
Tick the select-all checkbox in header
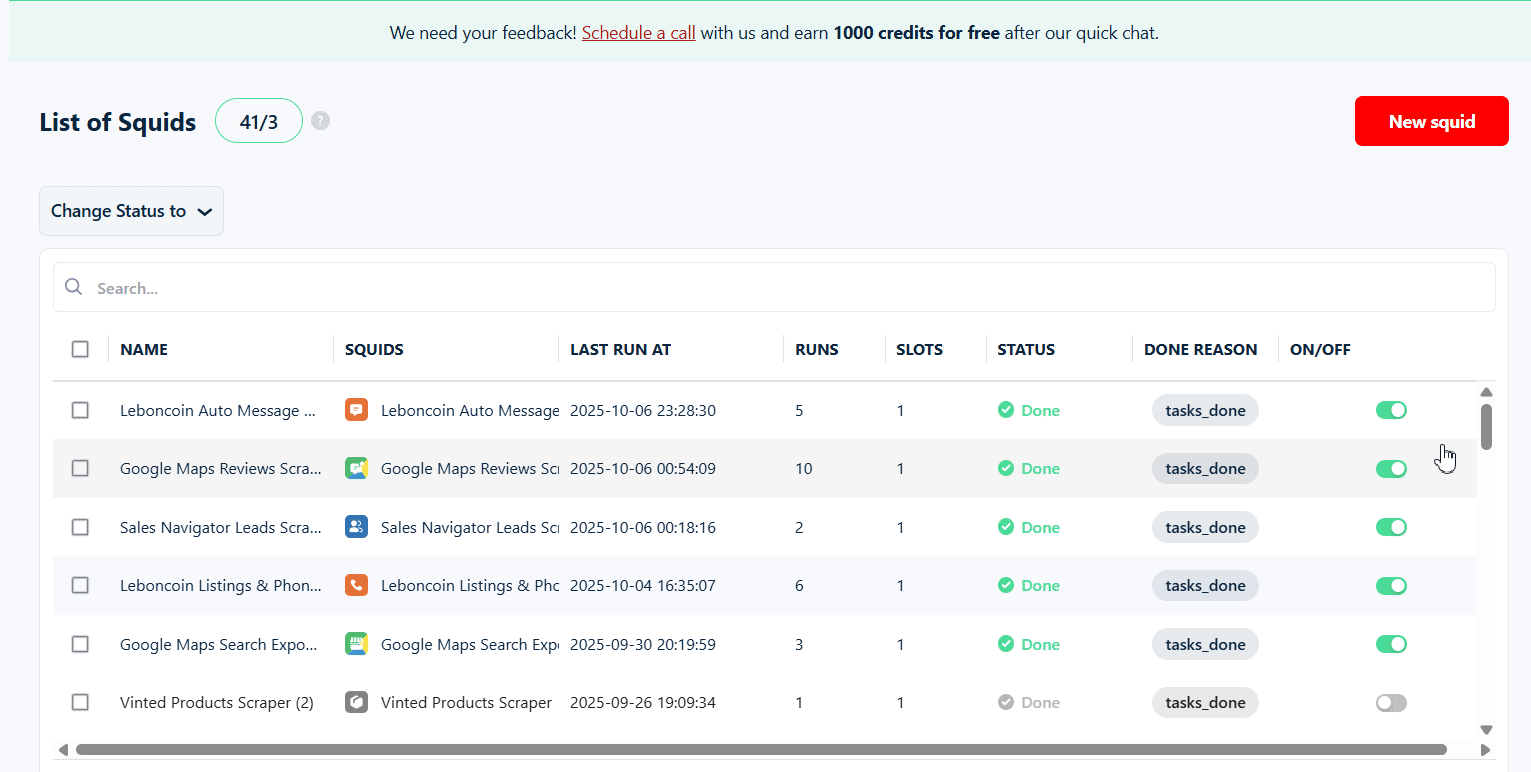click(x=80, y=349)
